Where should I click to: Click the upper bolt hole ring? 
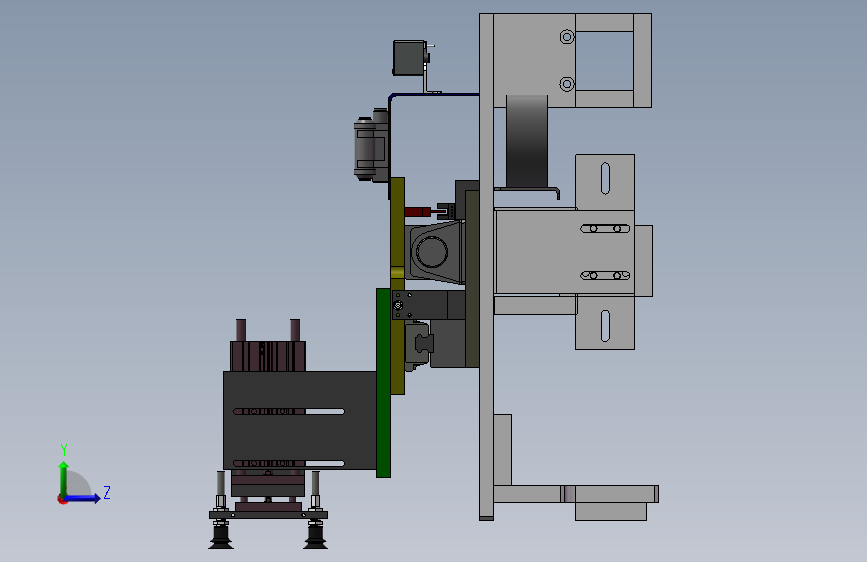567,37
